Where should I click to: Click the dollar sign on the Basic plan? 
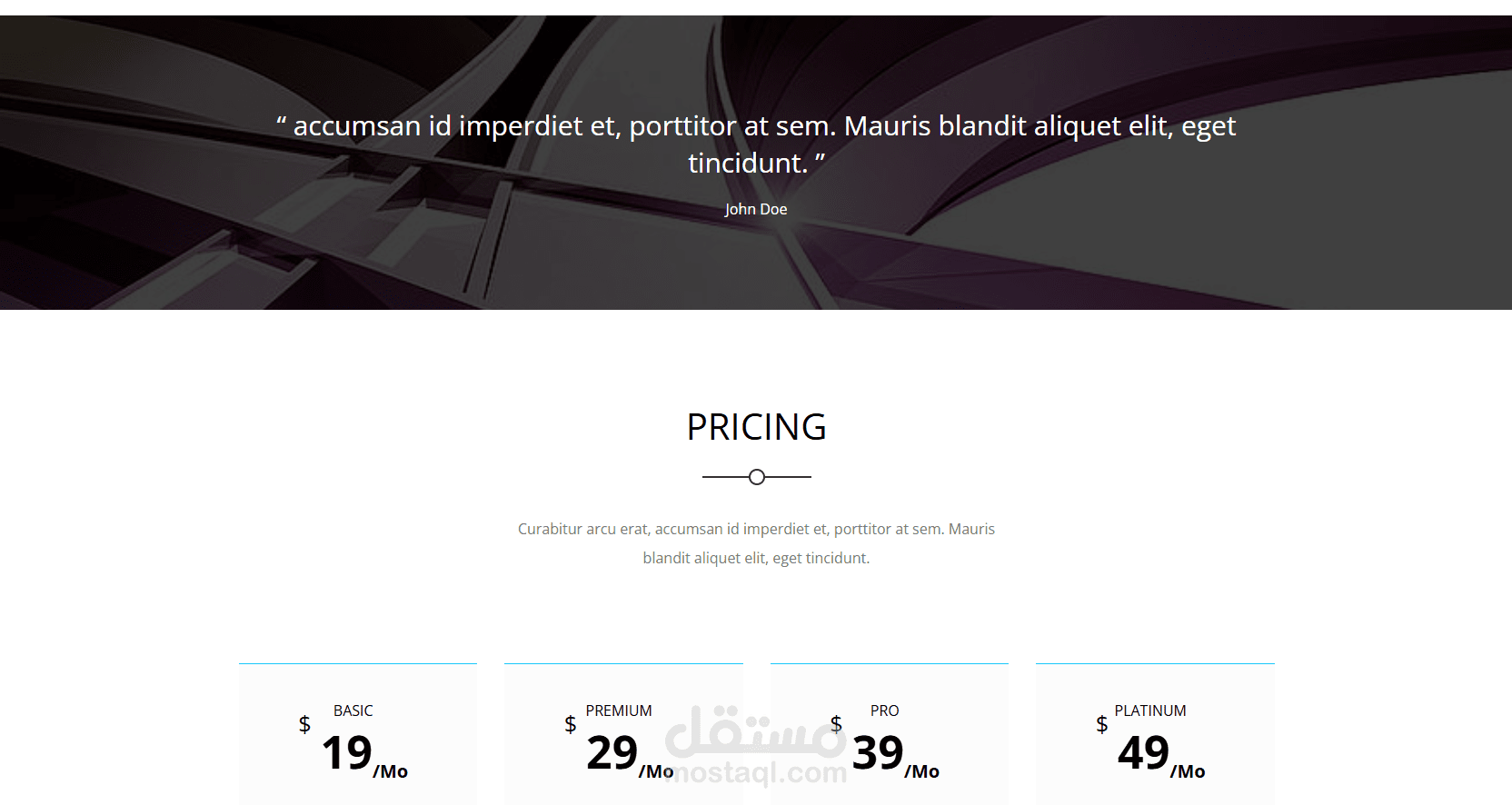pyautogui.click(x=304, y=724)
